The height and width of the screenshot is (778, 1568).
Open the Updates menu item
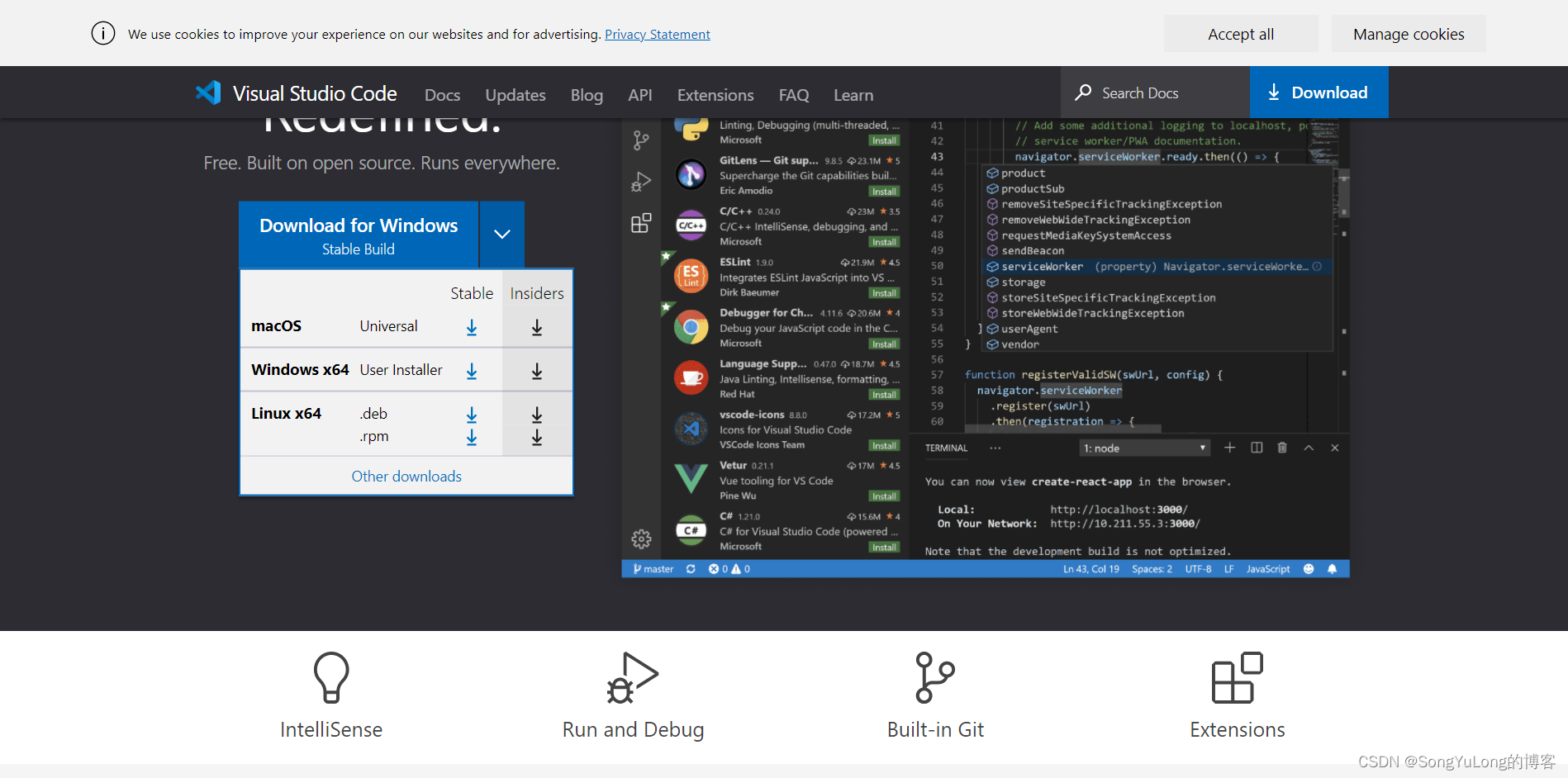pyautogui.click(x=516, y=95)
